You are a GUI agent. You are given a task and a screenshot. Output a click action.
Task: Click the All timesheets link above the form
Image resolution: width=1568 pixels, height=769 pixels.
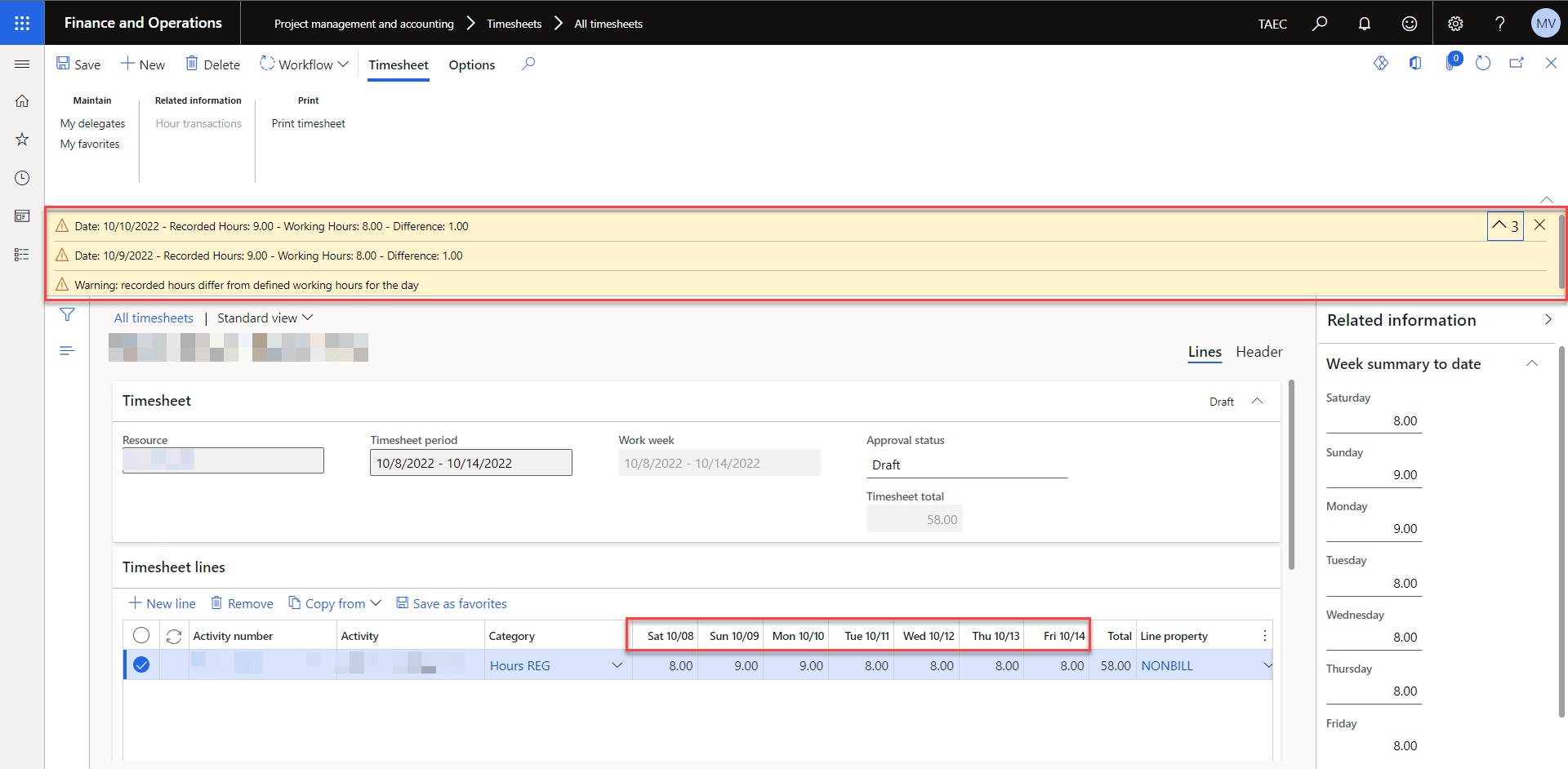154,318
